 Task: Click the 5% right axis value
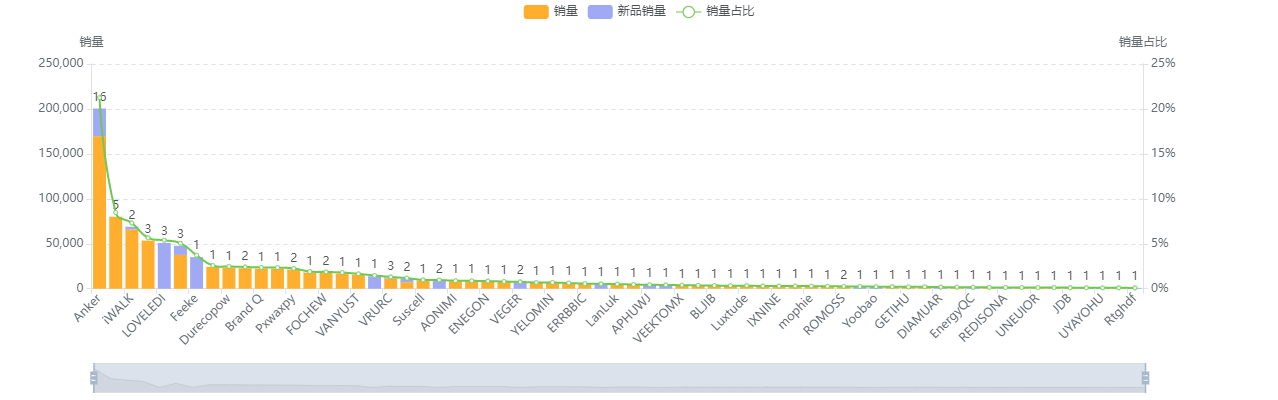(x=1160, y=243)
